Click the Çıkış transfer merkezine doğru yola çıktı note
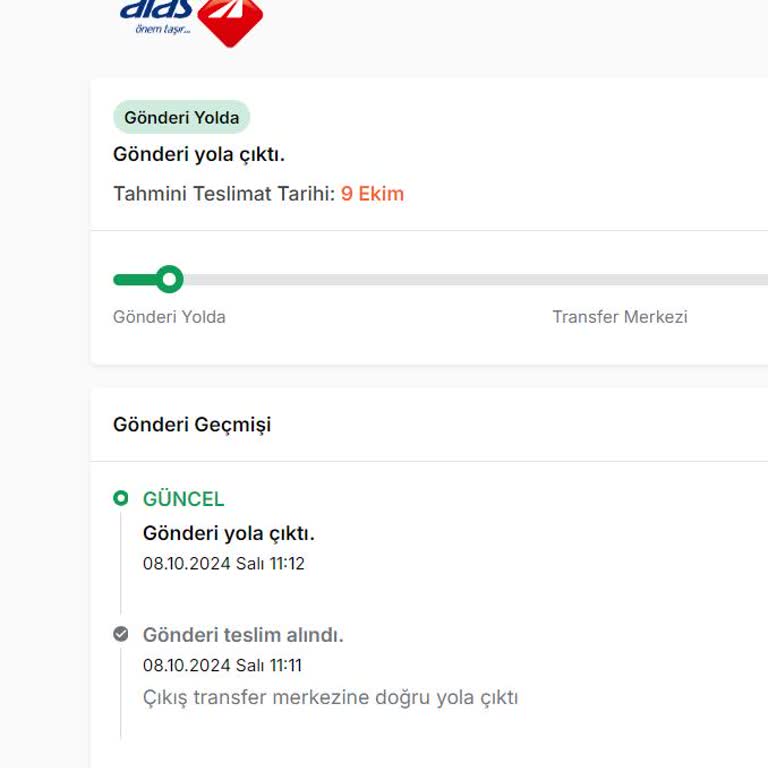Image resolution: width=768 pixels, height=768 pixels. 331,697
